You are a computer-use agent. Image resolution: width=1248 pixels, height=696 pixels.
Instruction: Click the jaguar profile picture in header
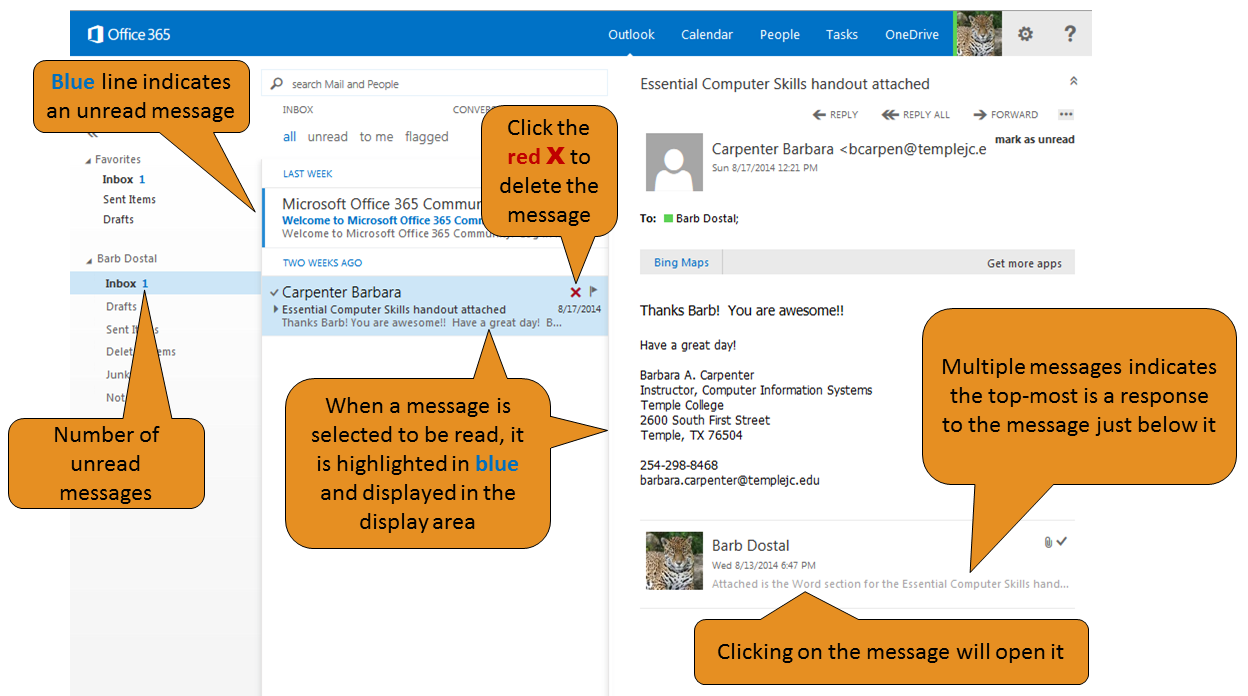[978, 34]
